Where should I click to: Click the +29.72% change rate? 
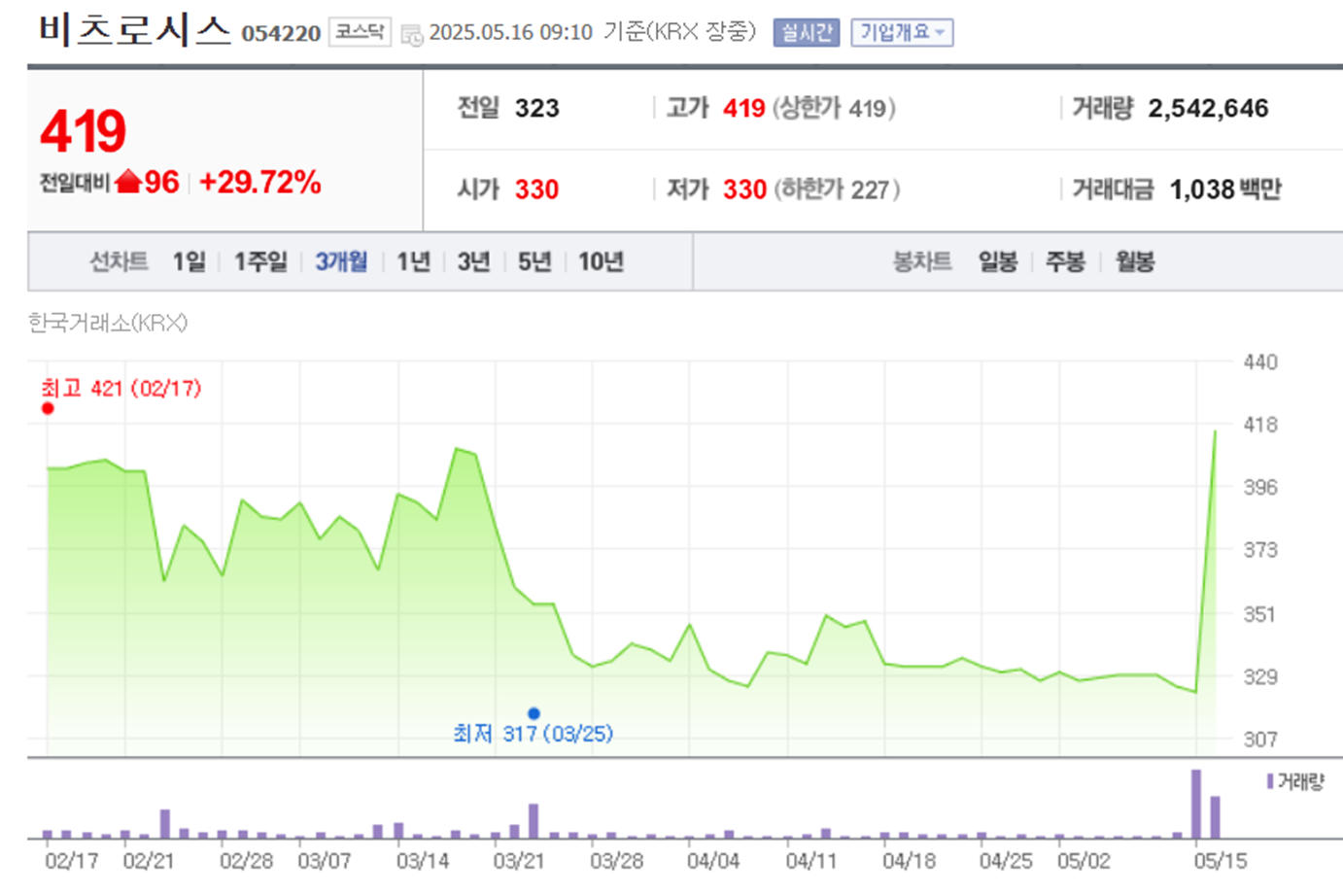[x=260, y=182]
